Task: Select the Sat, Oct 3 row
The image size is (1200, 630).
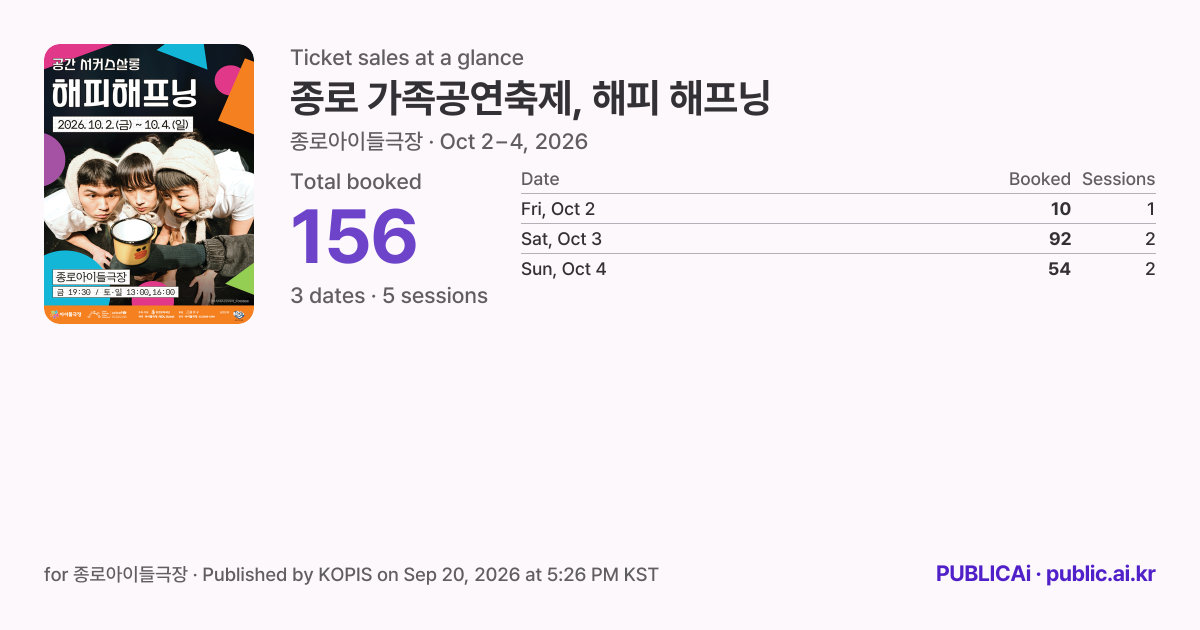Action: click(x=838, y=239)
